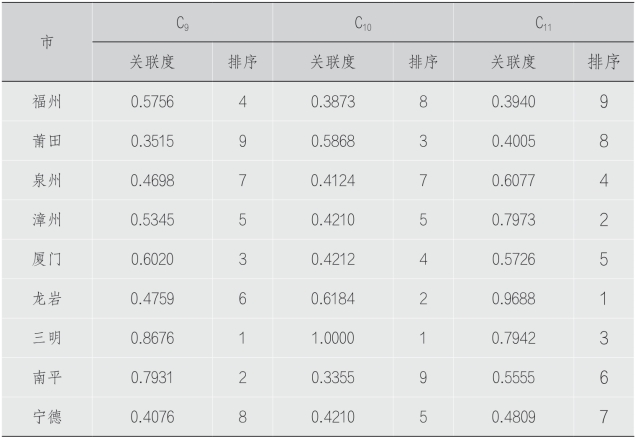Viewport: 635px width, 439px height.
Task: Click the 排序 subheader under C11
Action: [x=603, y=62]
